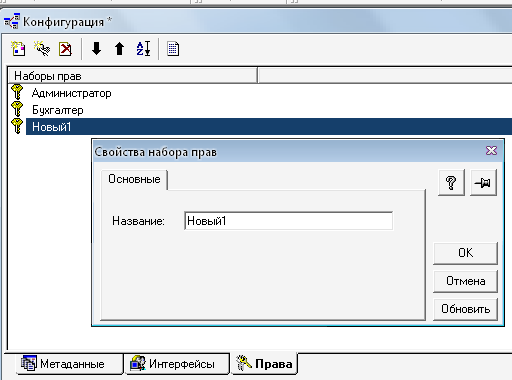Click the Наборы прав column header
Screen dimensions: 512x380
(133, 76)
